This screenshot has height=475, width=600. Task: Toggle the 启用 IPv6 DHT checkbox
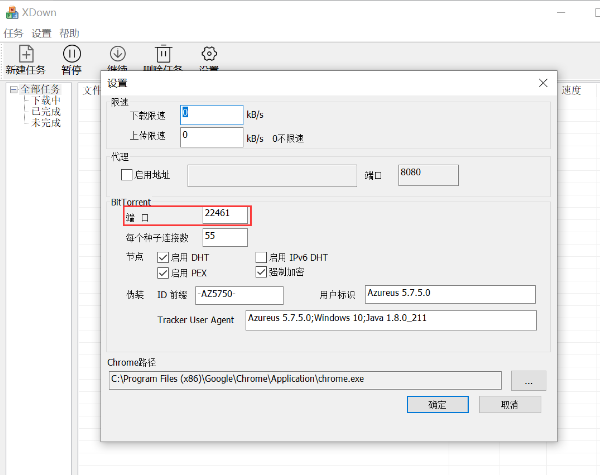click(x=262, y=257)
